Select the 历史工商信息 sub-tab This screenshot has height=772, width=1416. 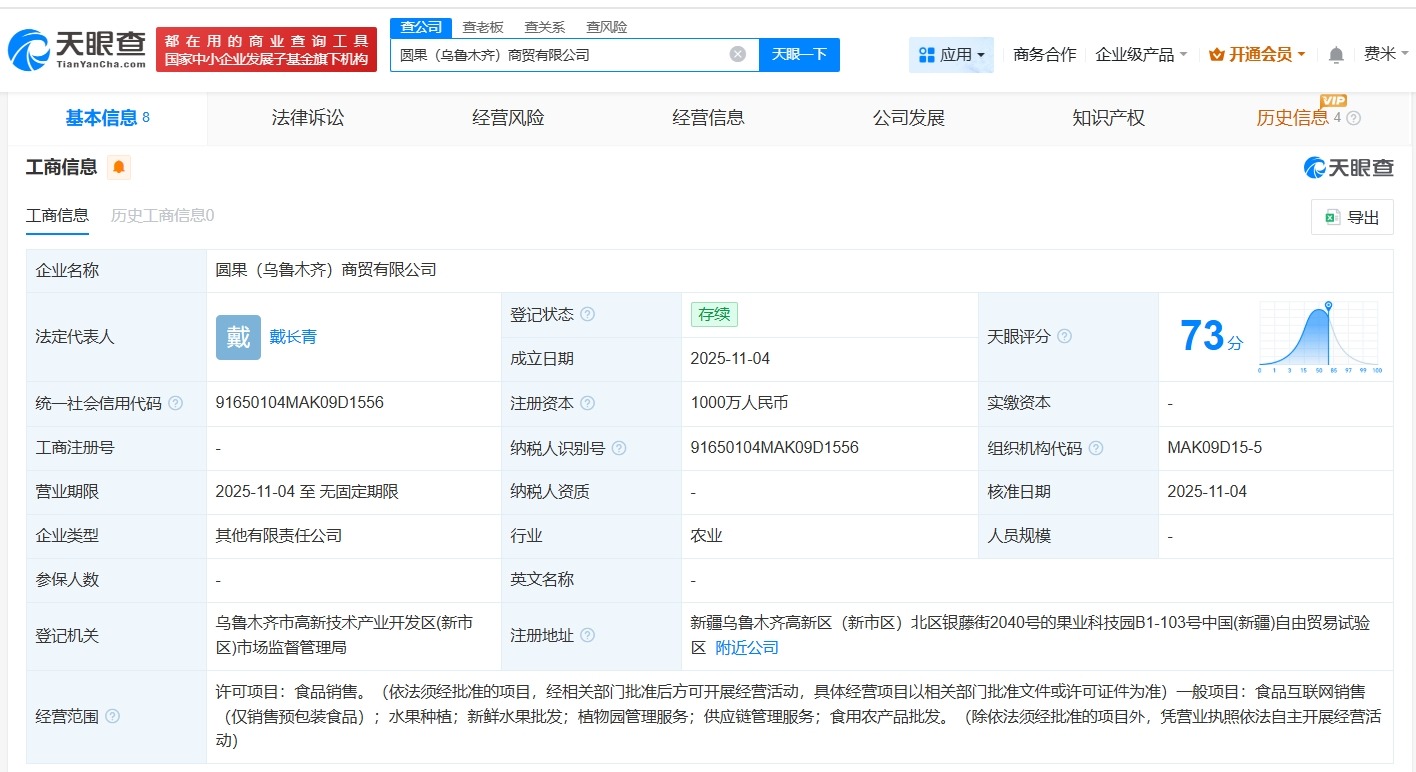(x=161, y=215)
